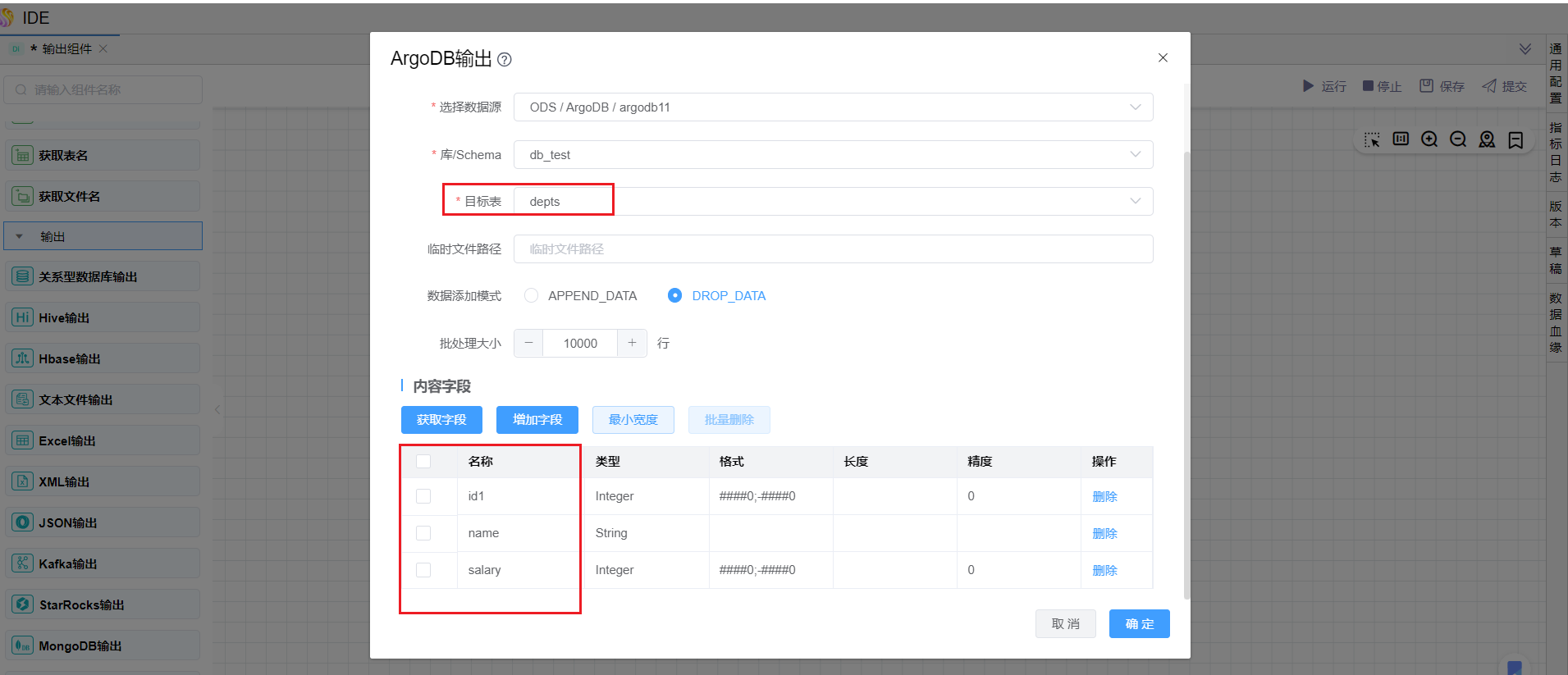
Task: Delete the id1 field row via 删除
Action: point(1104,496)
